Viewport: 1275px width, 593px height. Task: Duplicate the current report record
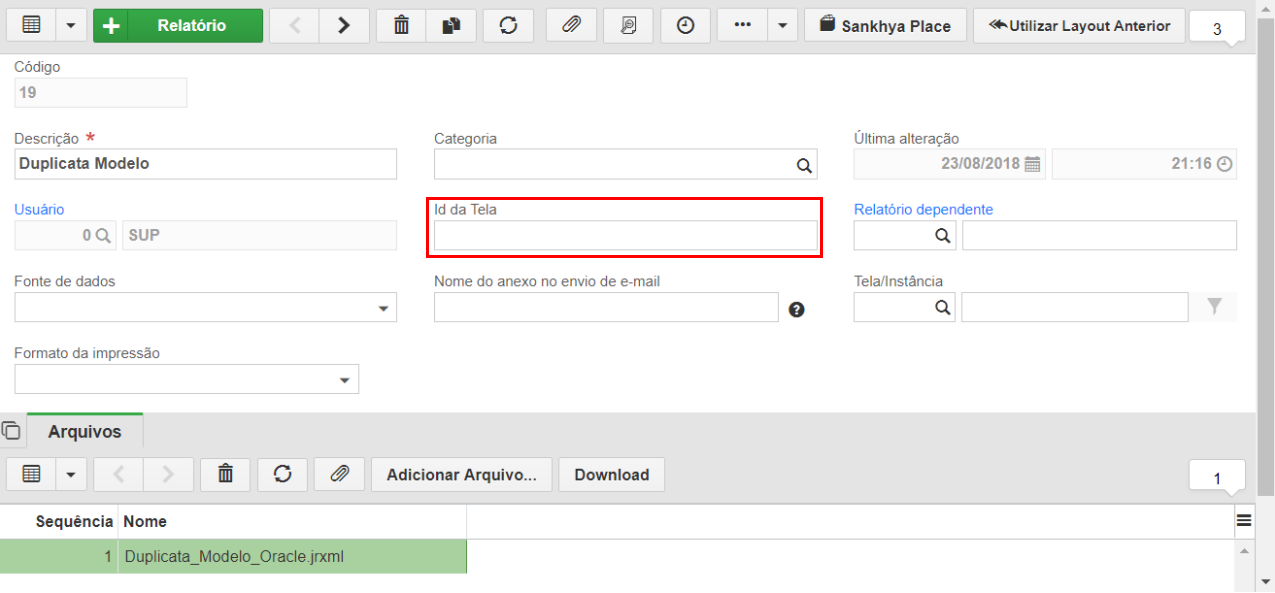pos(451,25)
